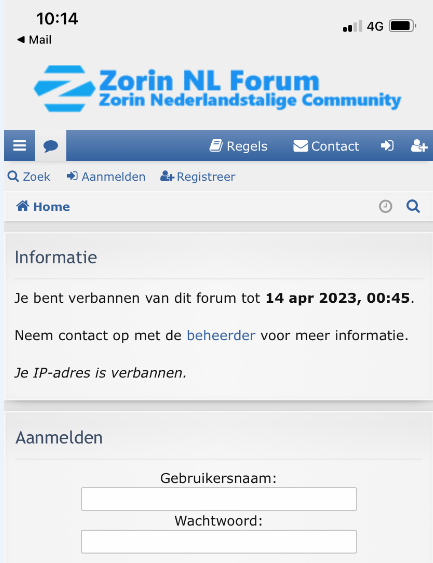
Task: Click the Zorin NL Forum title
Action: (209, 80)
